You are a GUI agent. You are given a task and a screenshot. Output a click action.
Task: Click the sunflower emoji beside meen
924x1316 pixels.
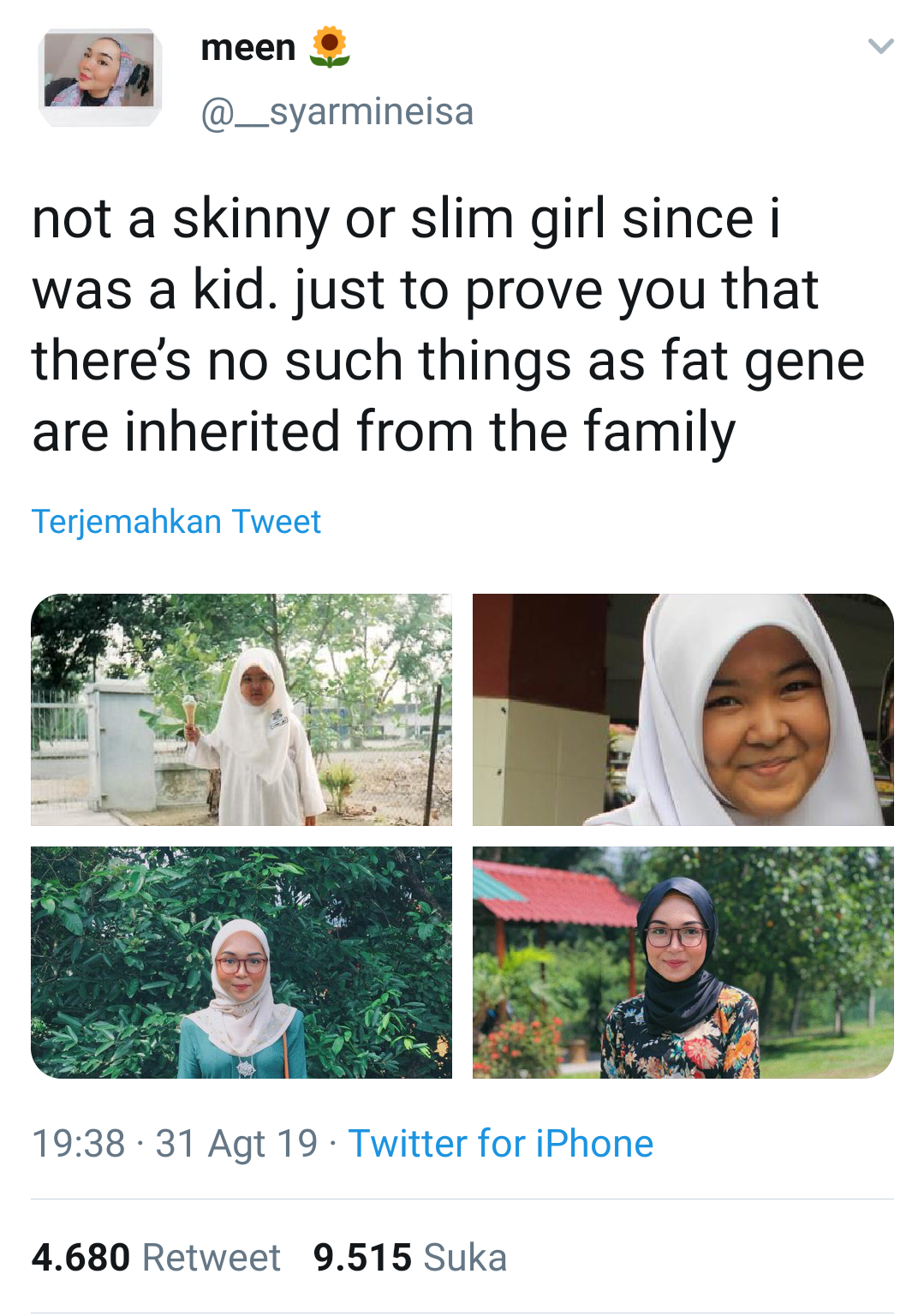[x=330, y=46]
